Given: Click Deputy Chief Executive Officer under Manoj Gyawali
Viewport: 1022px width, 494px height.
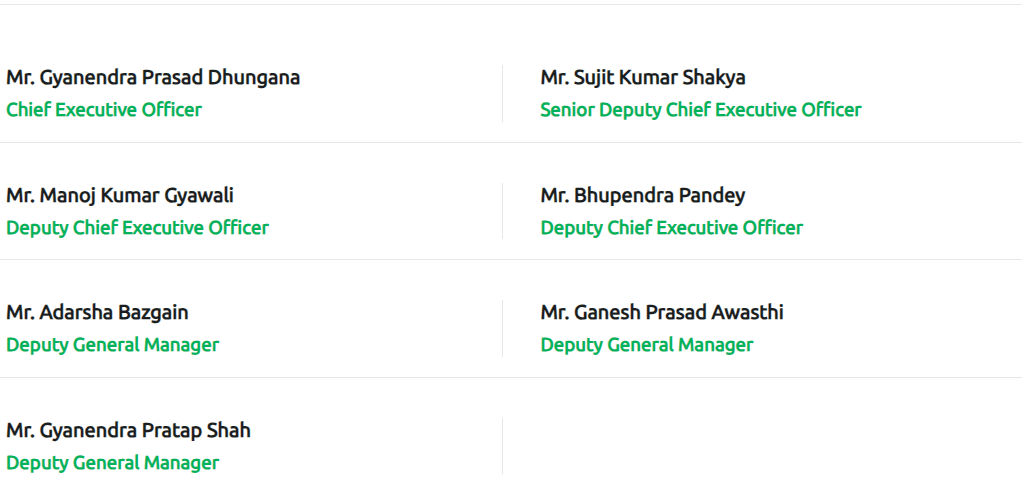Looking at the screenshot, I should (x=138, y=228).
